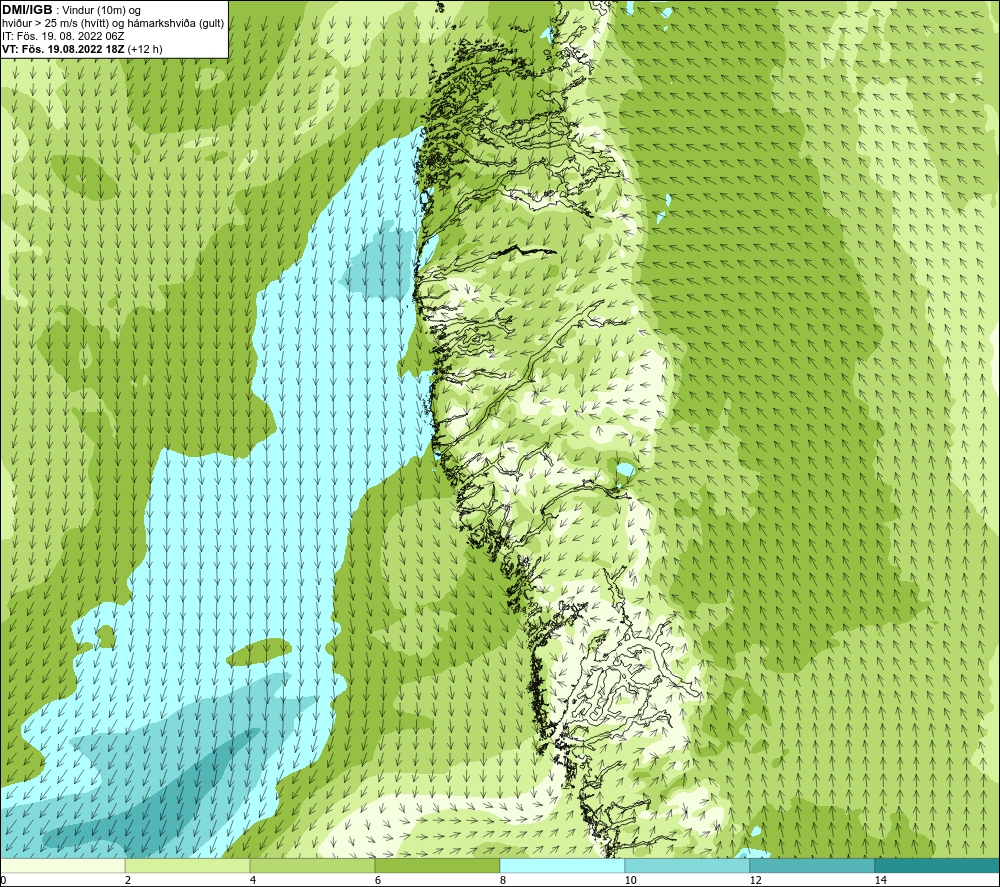
Task: Click the '(+12 h)' forecast offset text
Action: 145,49
